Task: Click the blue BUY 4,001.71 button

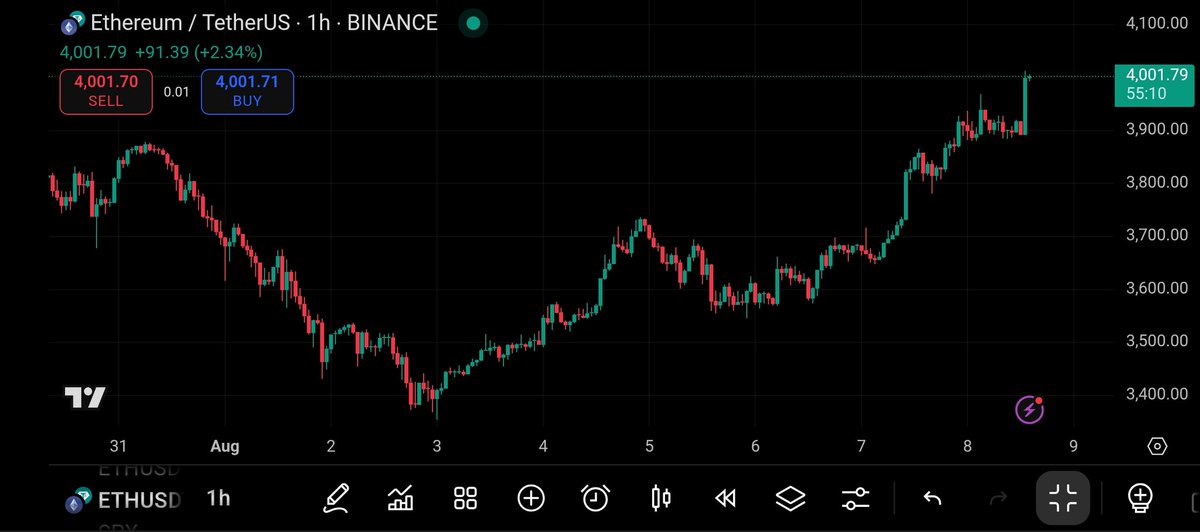Action: [x=247, y=91]
